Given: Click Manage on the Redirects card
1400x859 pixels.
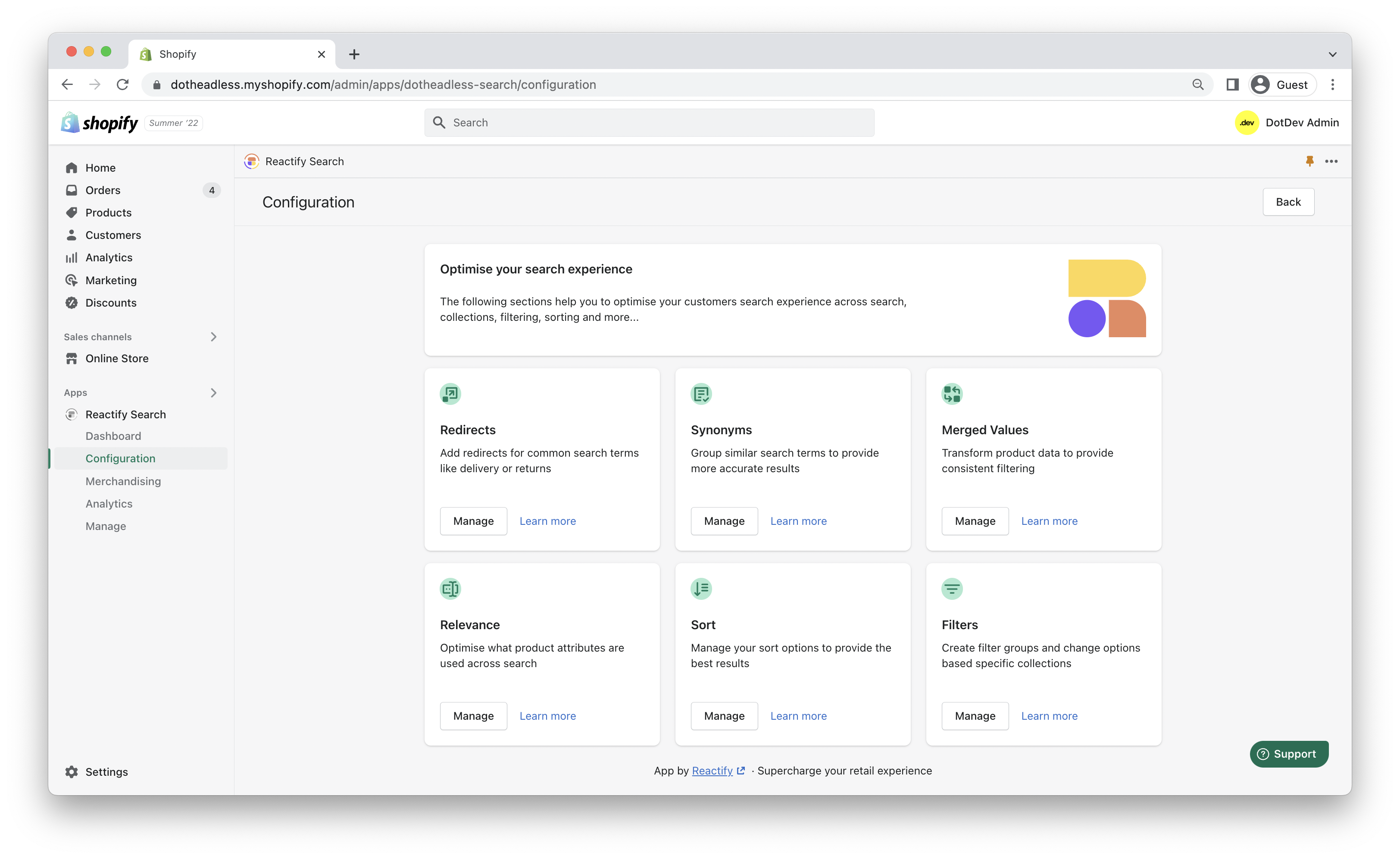Looking at the screenshot, I should pyautogui.click(x=473, y=521).
